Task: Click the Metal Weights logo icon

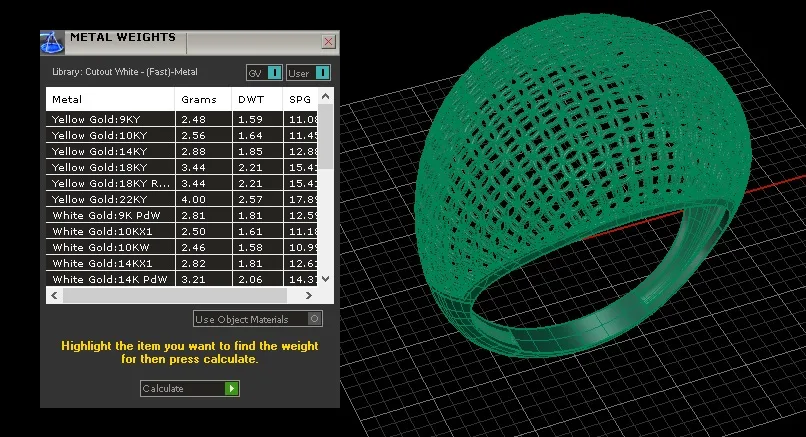Action: click(52, 42)
